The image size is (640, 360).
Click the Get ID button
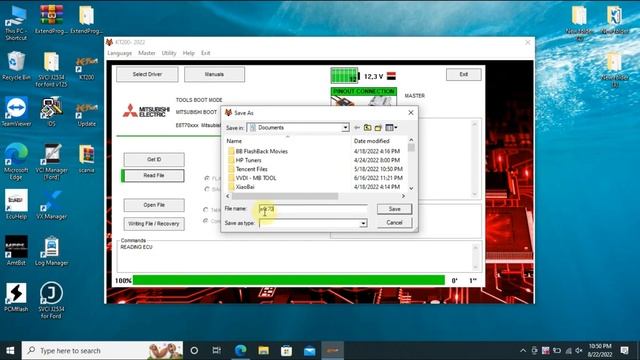click(x=154, y=160)
